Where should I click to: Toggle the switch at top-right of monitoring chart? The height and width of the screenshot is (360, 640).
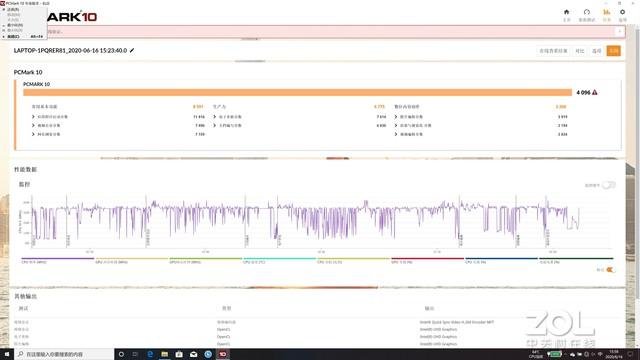pyautogui.click(x=609, y=185)
